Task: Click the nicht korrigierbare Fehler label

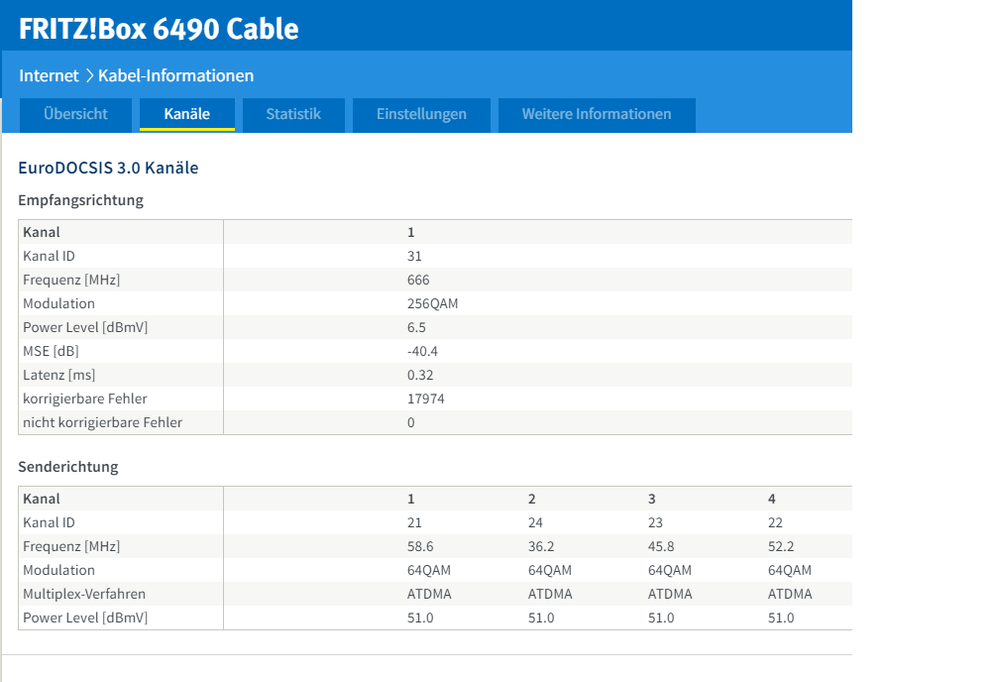Action: tap(103, 423)
